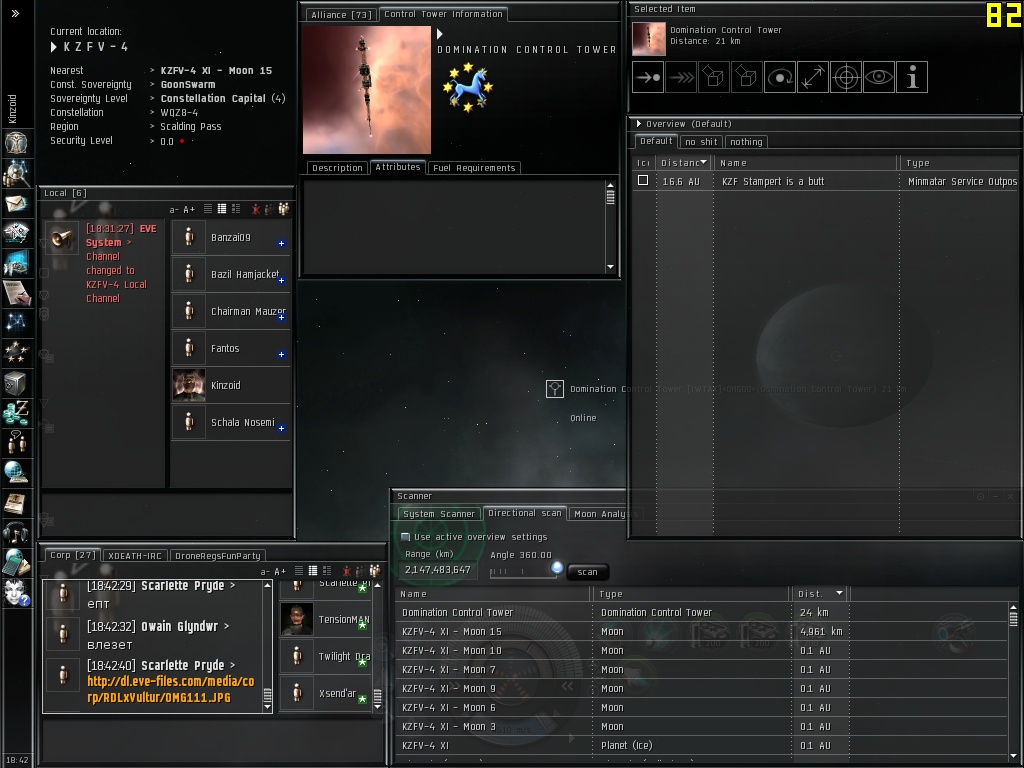Toggle Use active overview settings checkbox
This screenshot has width=1024, height=768.
406,537
